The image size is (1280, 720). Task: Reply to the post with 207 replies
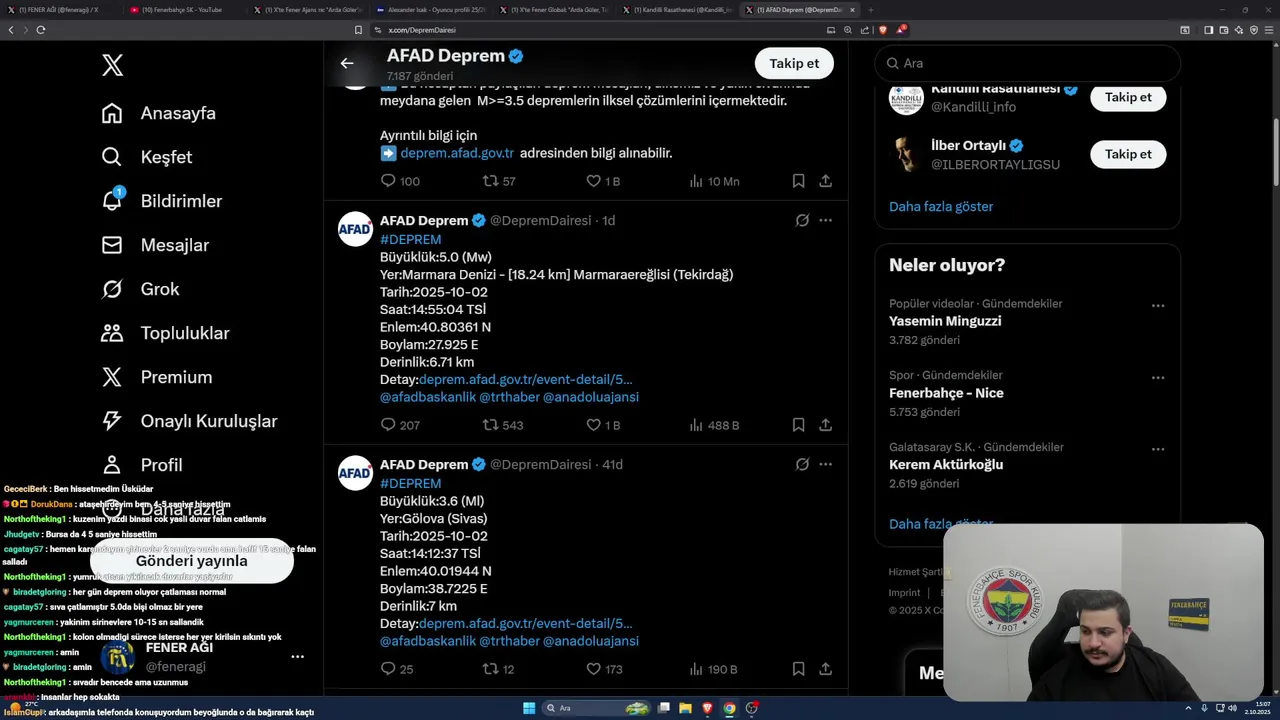(400, 425)
